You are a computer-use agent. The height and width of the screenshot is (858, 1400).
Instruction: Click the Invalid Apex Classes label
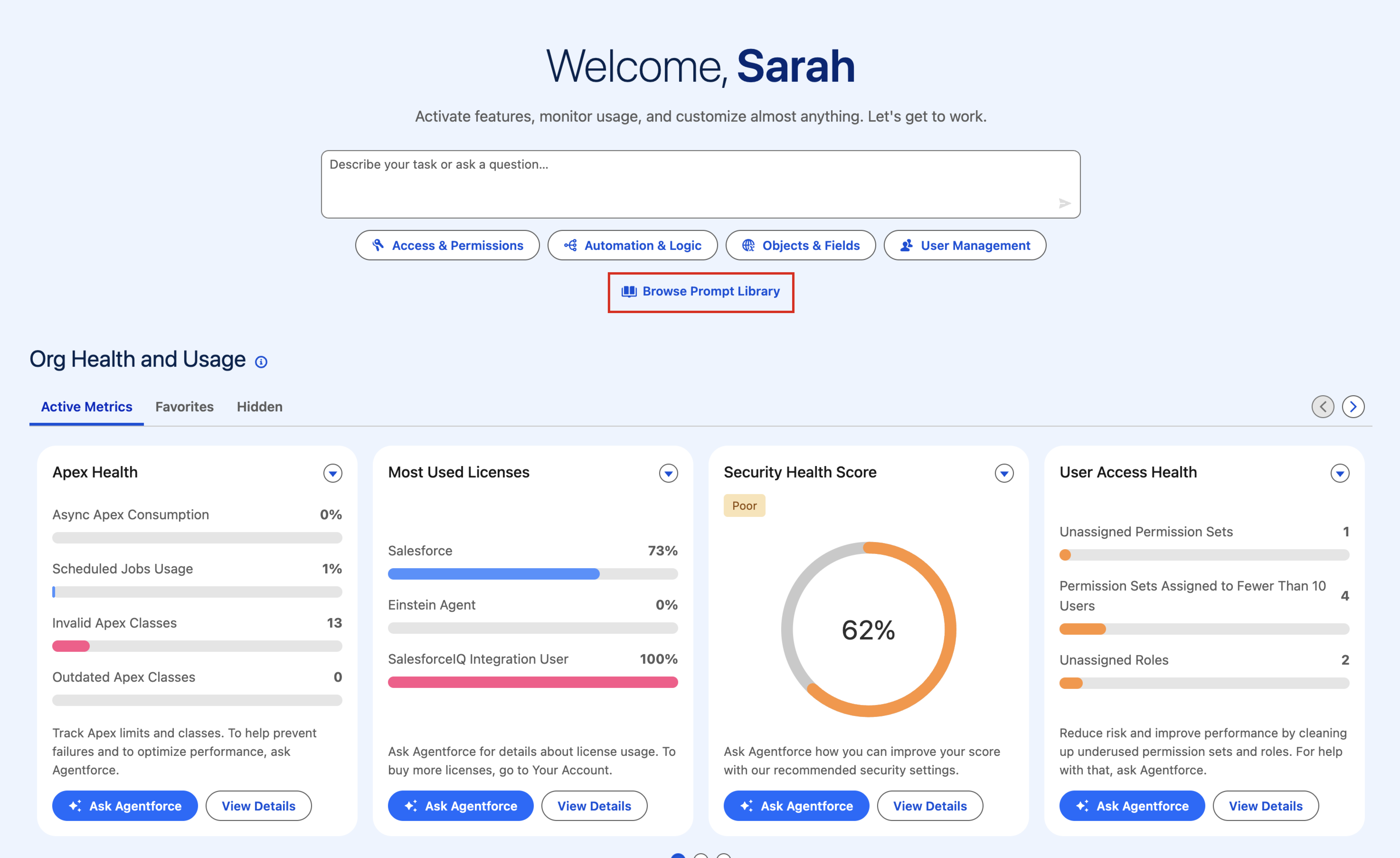click(x=115, y=623)
